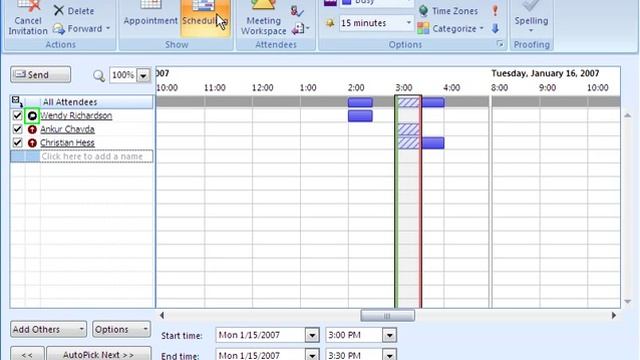Click the All Attendees envelope icon

(x=17, y=101)
